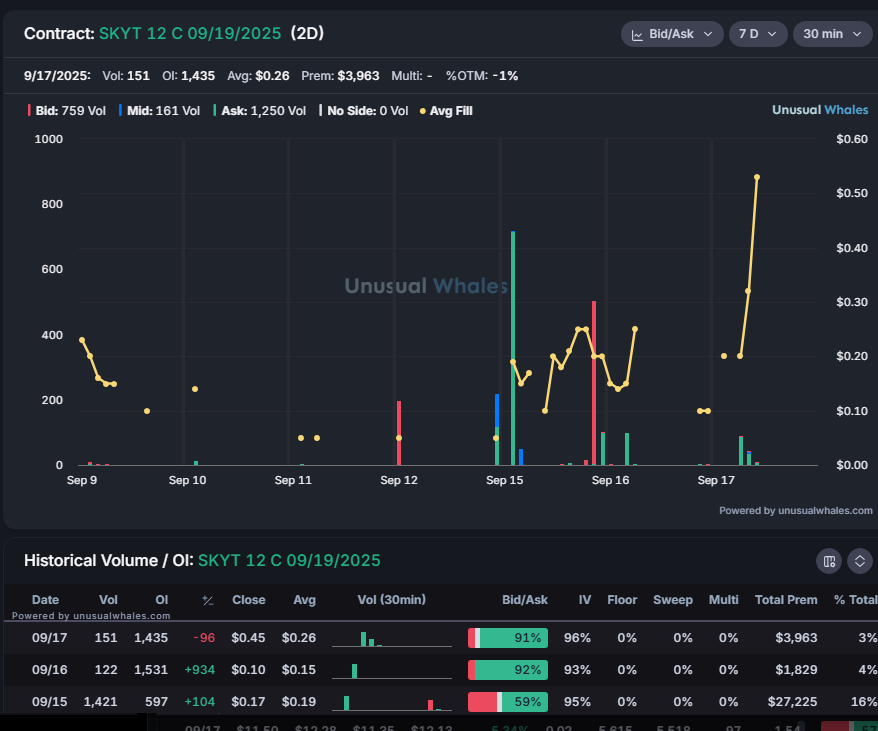Click the highest Avg Fill point on Sep 17
878x731 pixels.
(757, 177)
